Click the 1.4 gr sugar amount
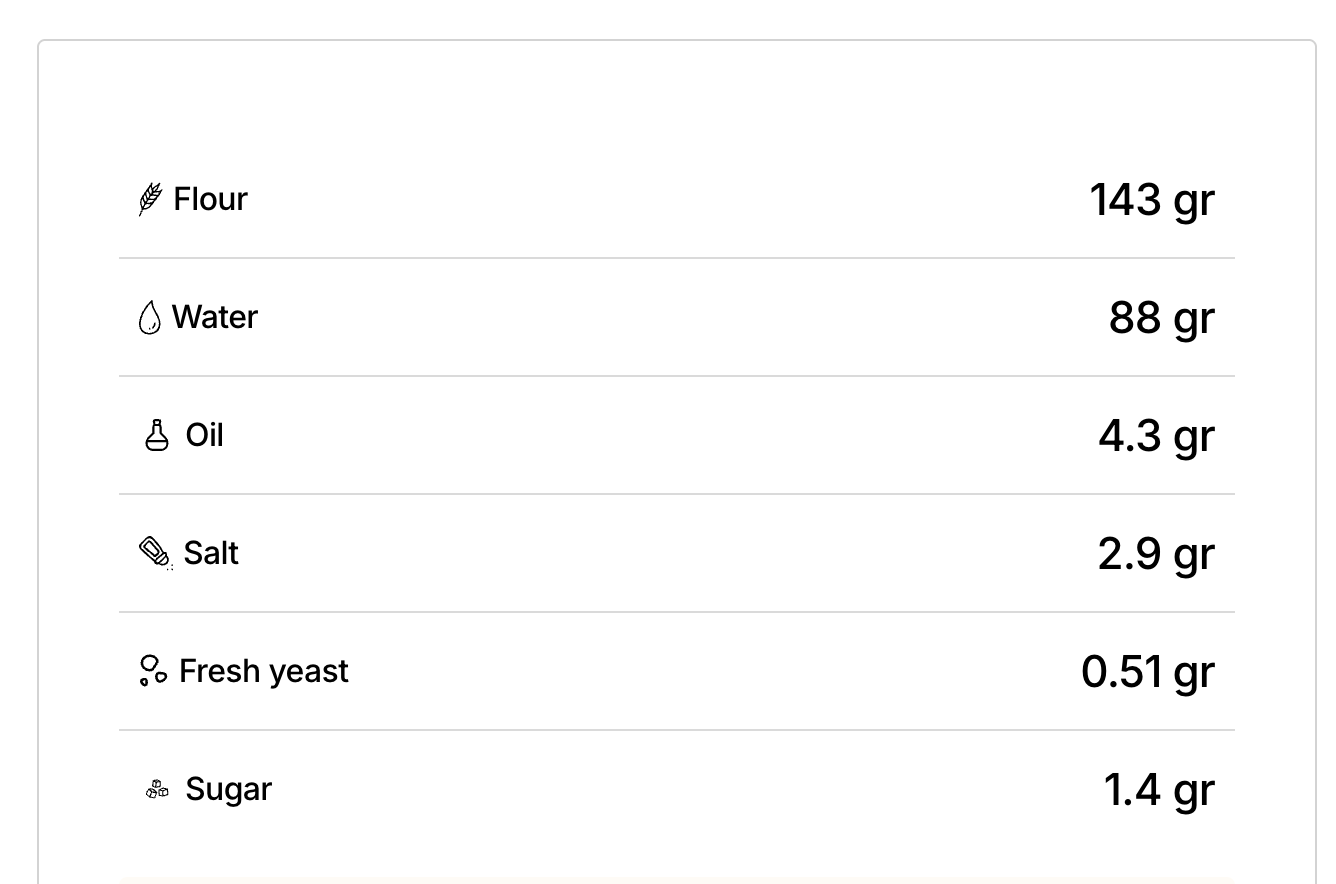 1159,790
